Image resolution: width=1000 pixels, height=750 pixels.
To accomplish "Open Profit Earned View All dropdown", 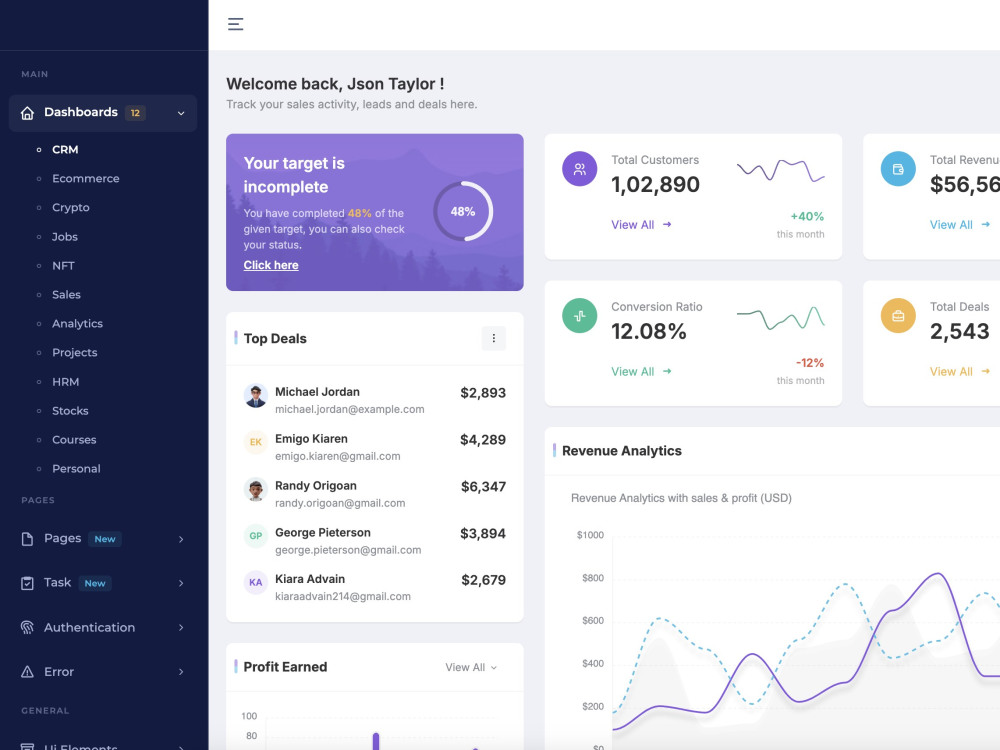I will pos(471,667).
